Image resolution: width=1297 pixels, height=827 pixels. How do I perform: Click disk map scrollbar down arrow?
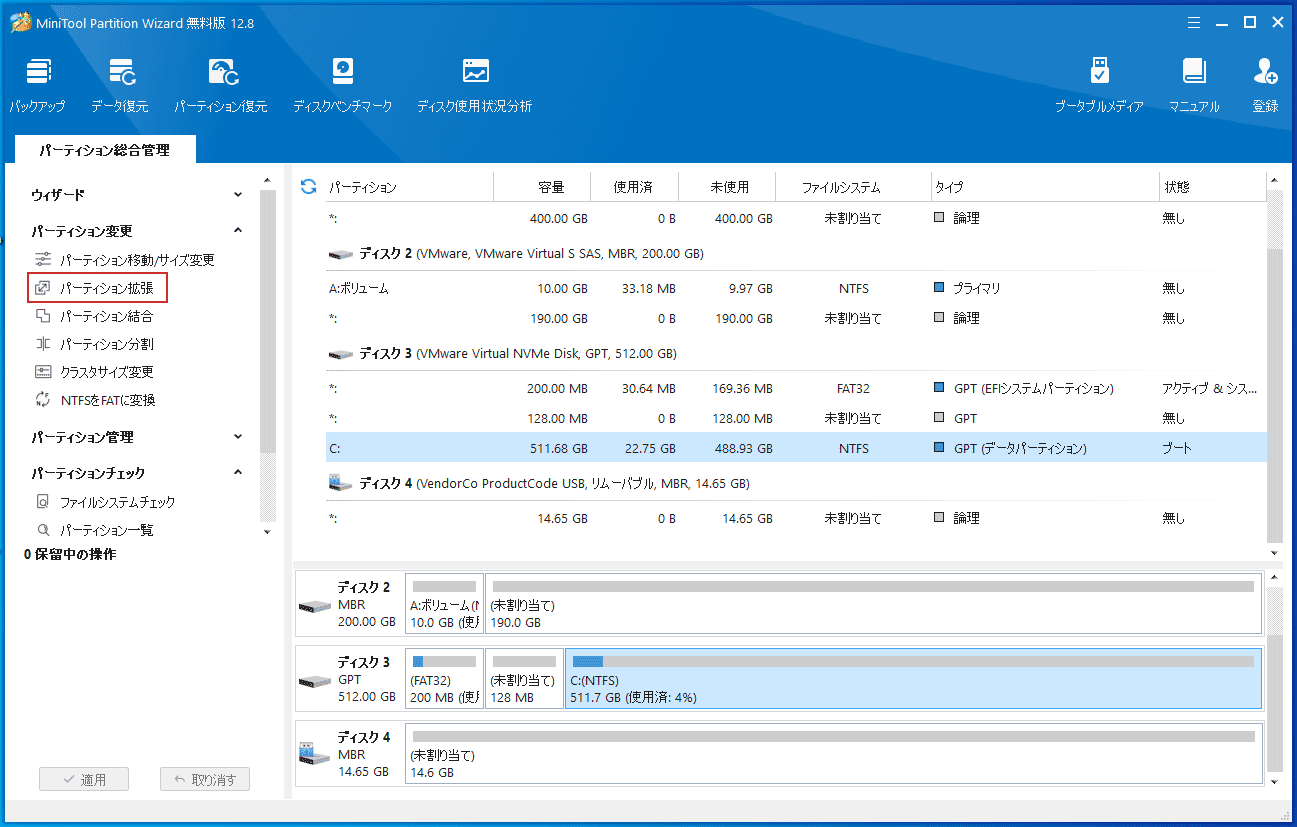coord(1274,781)
